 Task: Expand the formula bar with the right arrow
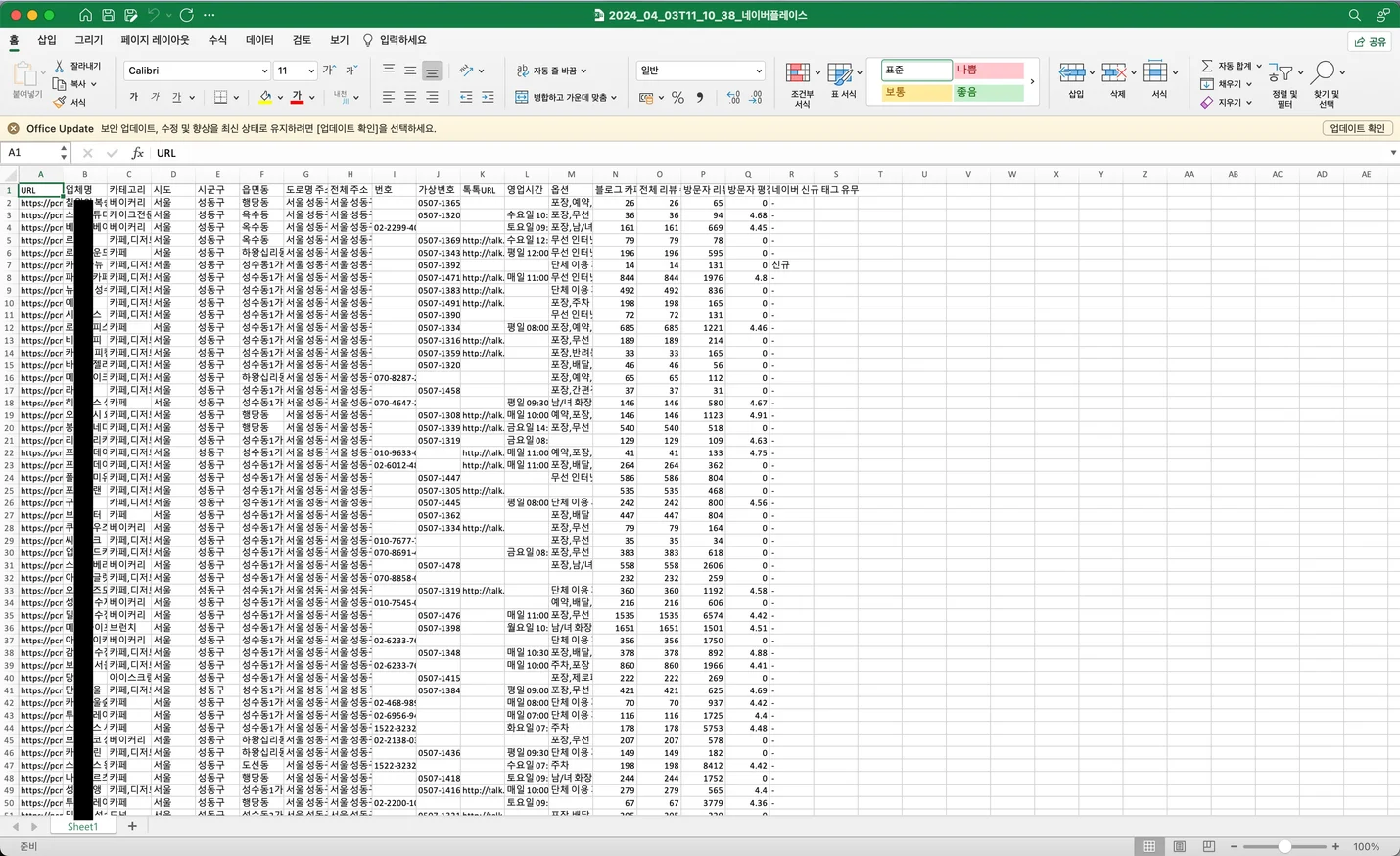click(x=1393, y=153)
